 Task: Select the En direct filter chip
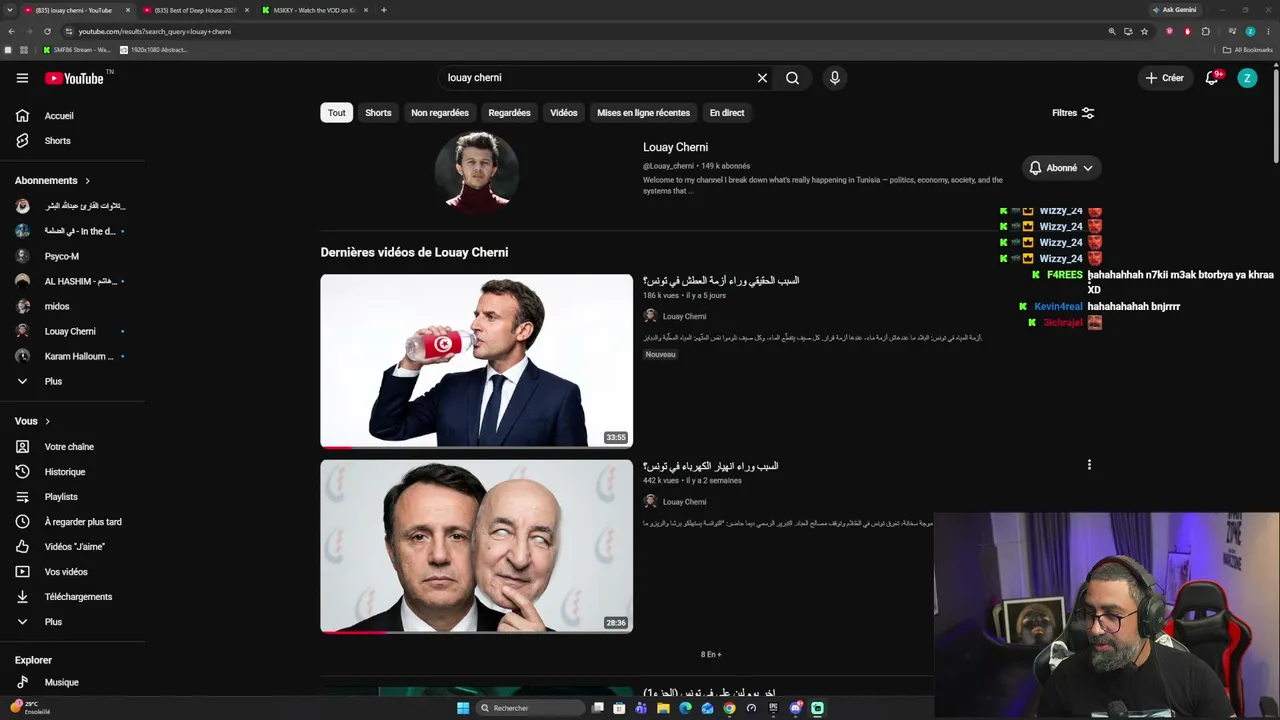(727, 113)
